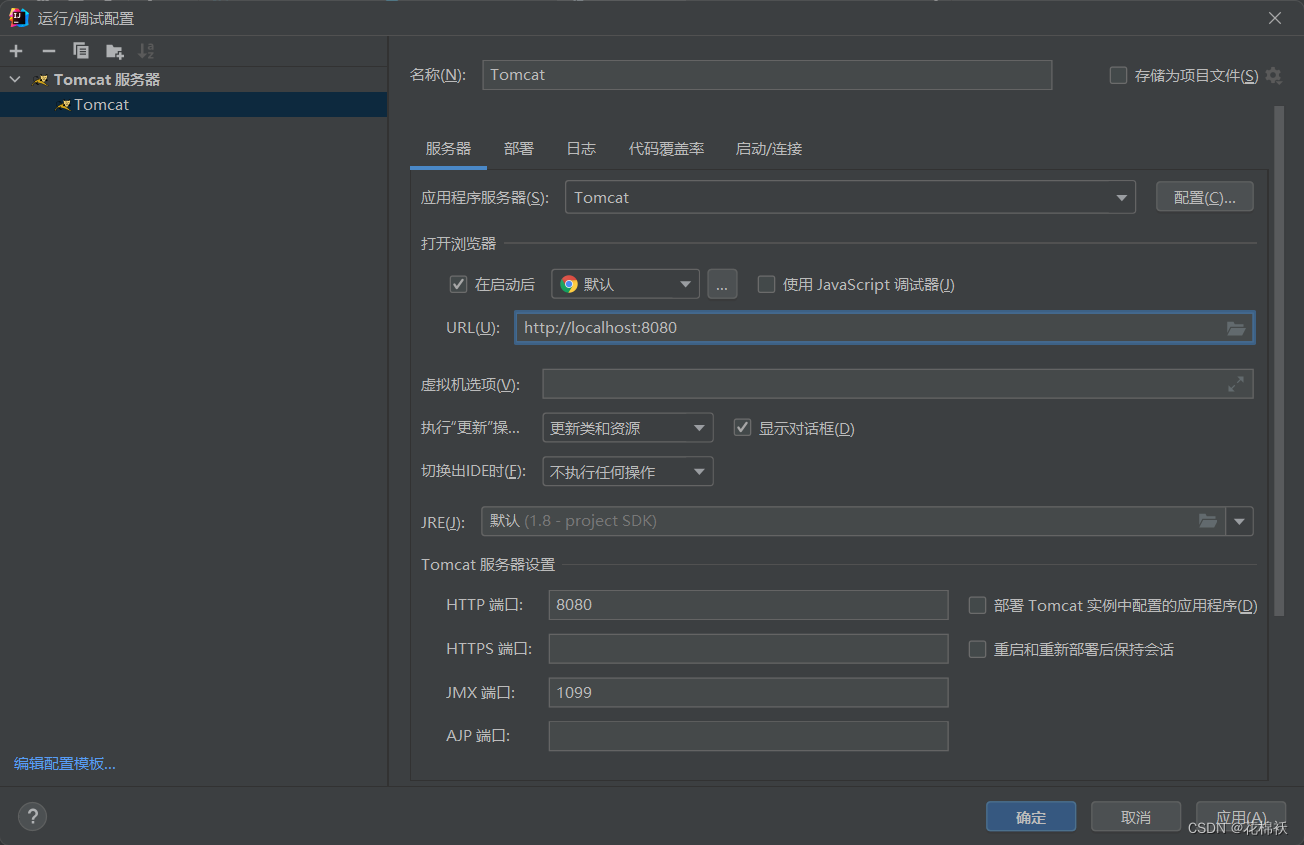Open the gear next to store as project file
Viewport: 1304px width, 845px height.
point(1273,75)
